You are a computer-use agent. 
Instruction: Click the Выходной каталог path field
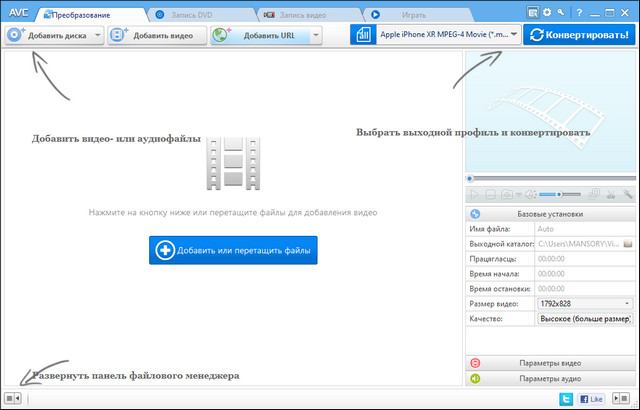580,244
